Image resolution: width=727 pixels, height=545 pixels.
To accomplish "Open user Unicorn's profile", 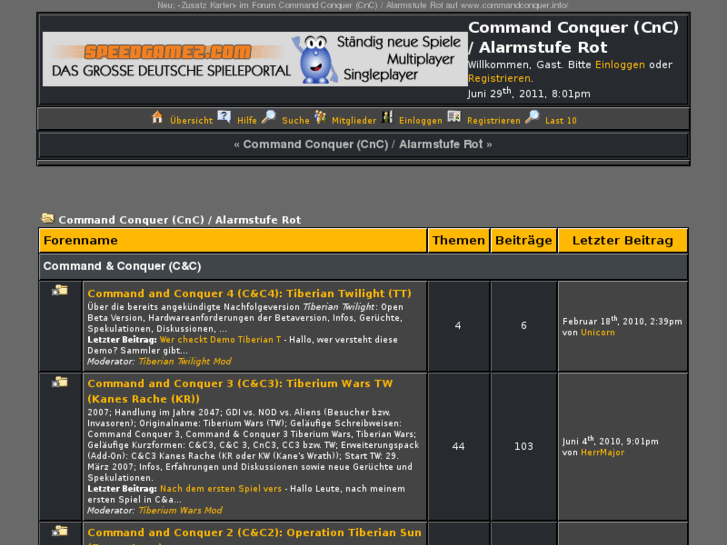I will 598,333.
